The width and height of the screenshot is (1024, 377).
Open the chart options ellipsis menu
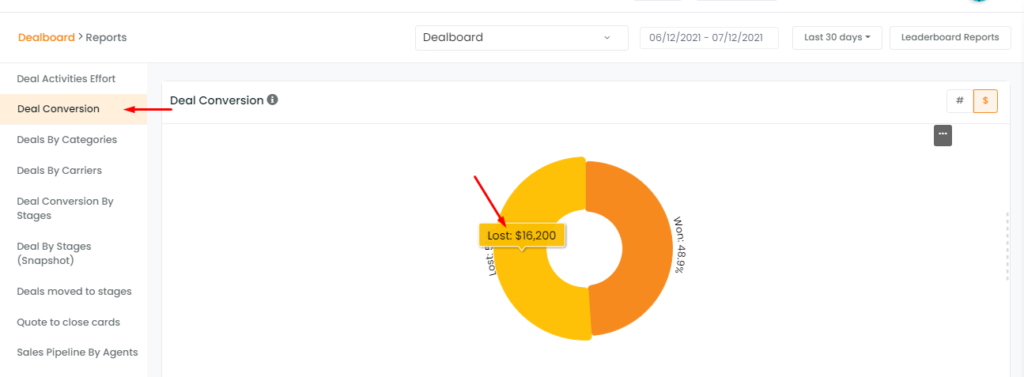[942, 135]
